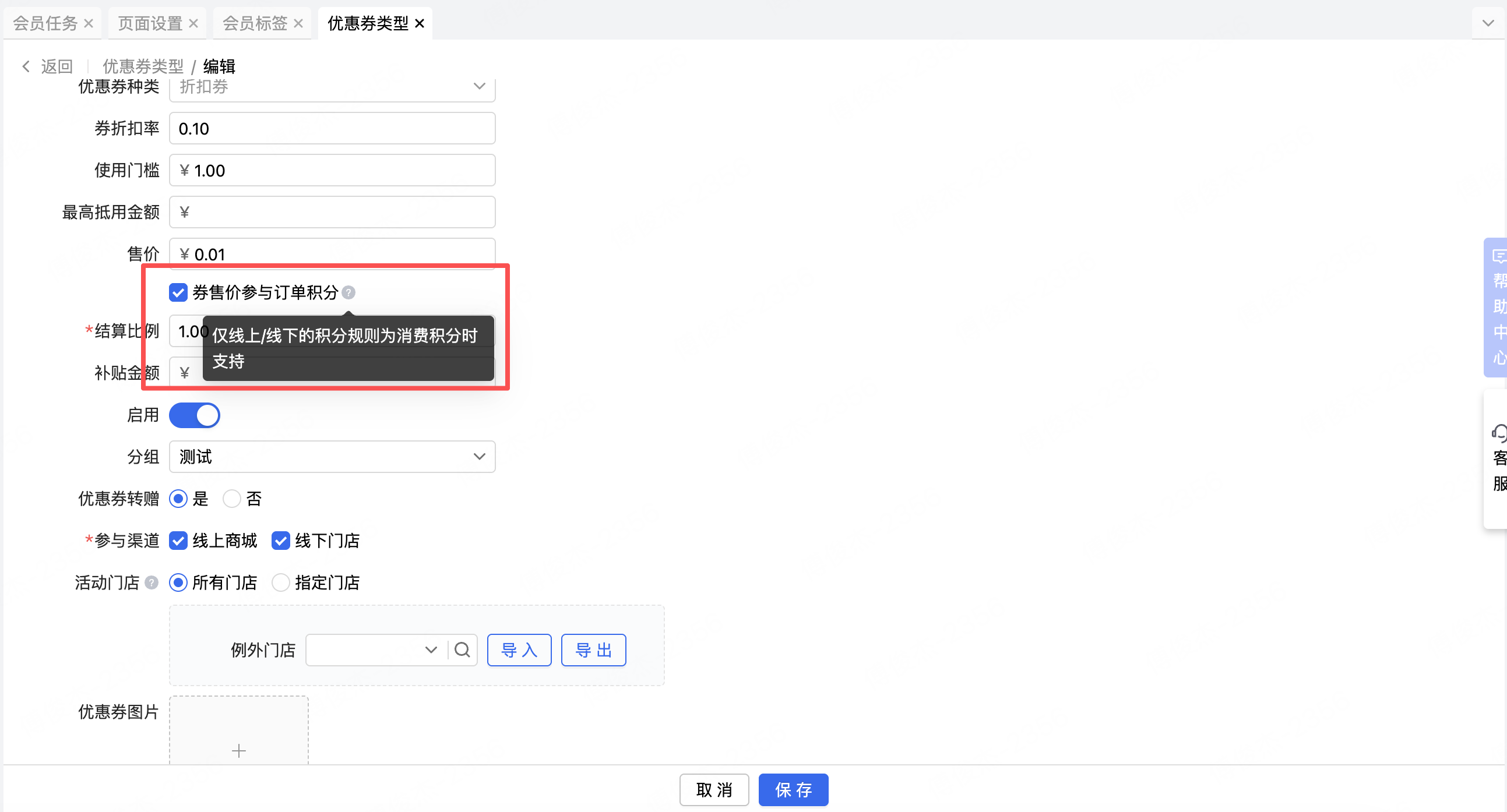The width and height of the screenshot is (1507, 812).
Task: Expand the 分组 dropdown showing 测试
Action: [x=332, y=457]
